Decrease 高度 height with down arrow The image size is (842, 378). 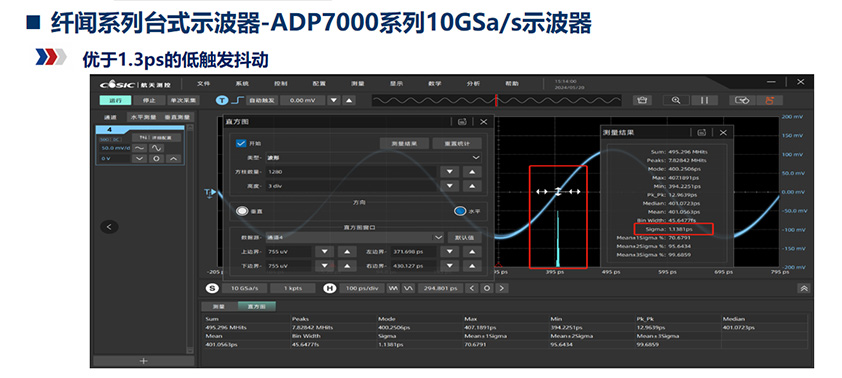pyautogui.click(x=449, y=186)
